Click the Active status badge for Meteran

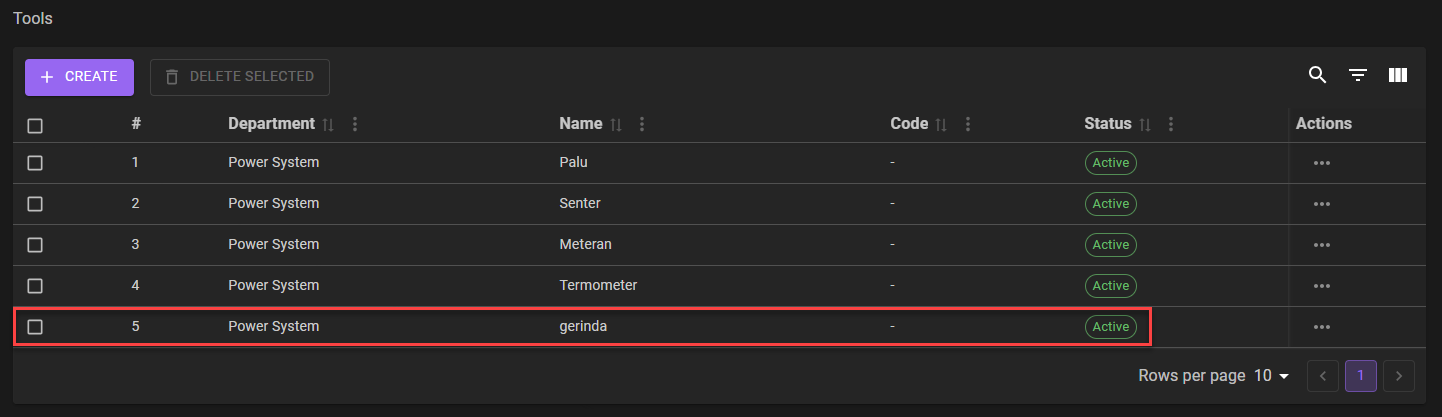coord(1110,245)
